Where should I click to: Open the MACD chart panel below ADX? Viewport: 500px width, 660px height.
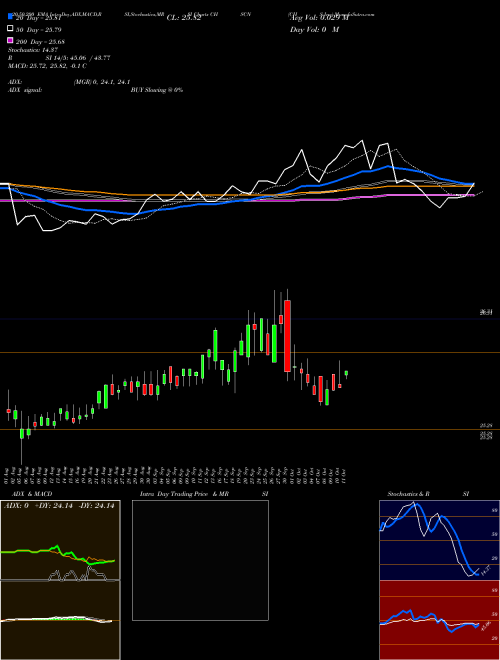tap(60, 620)
